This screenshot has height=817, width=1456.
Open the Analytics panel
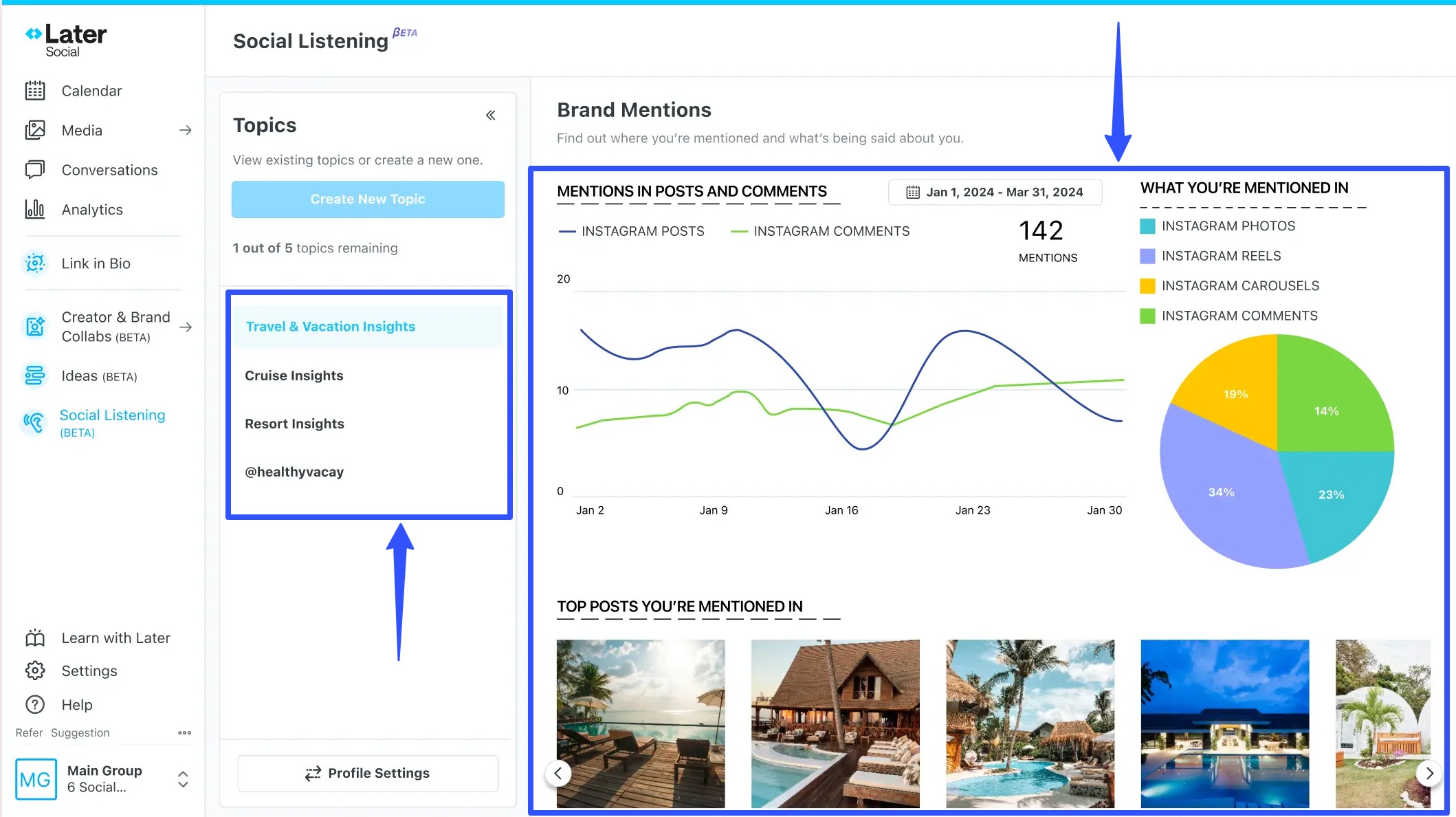click(92, 209)
